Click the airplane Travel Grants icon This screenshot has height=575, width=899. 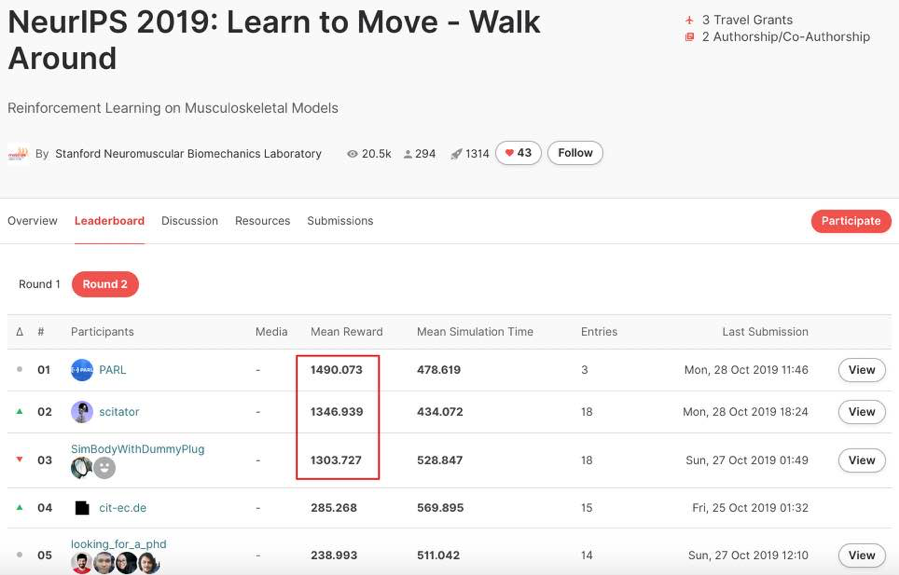coord(689,20)
